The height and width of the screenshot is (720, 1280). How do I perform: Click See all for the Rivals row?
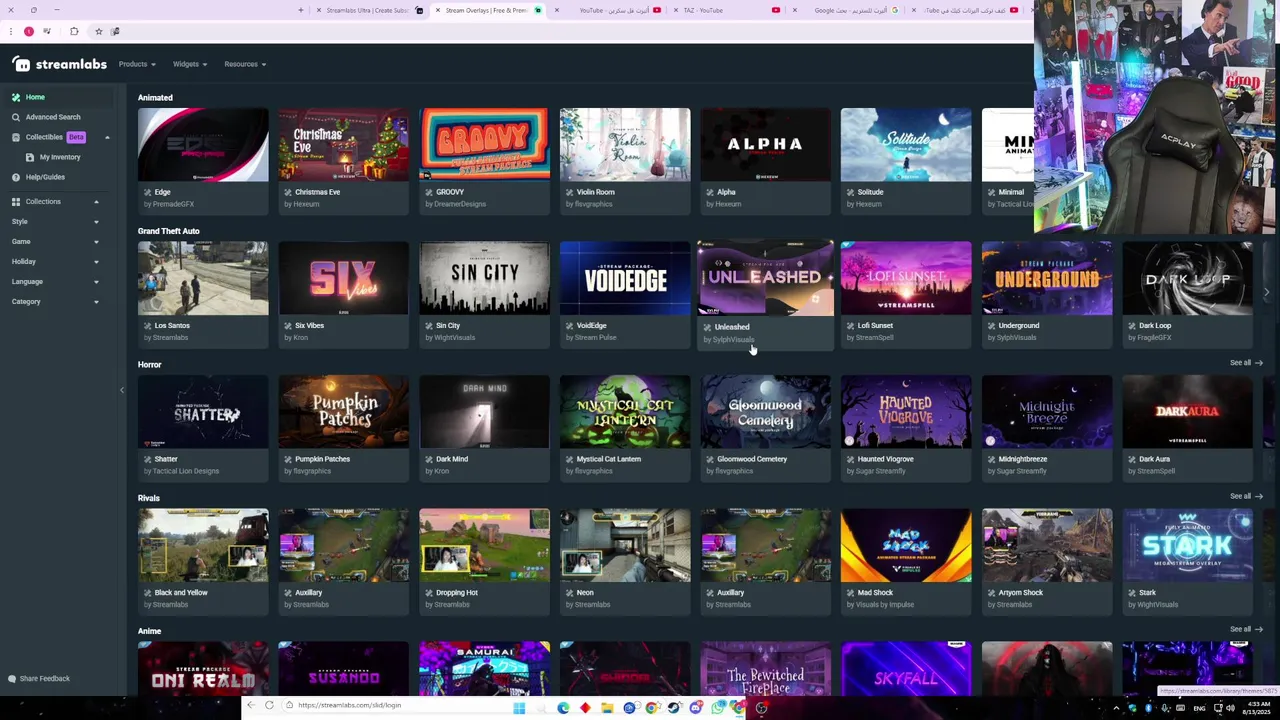pos(1246,496)
